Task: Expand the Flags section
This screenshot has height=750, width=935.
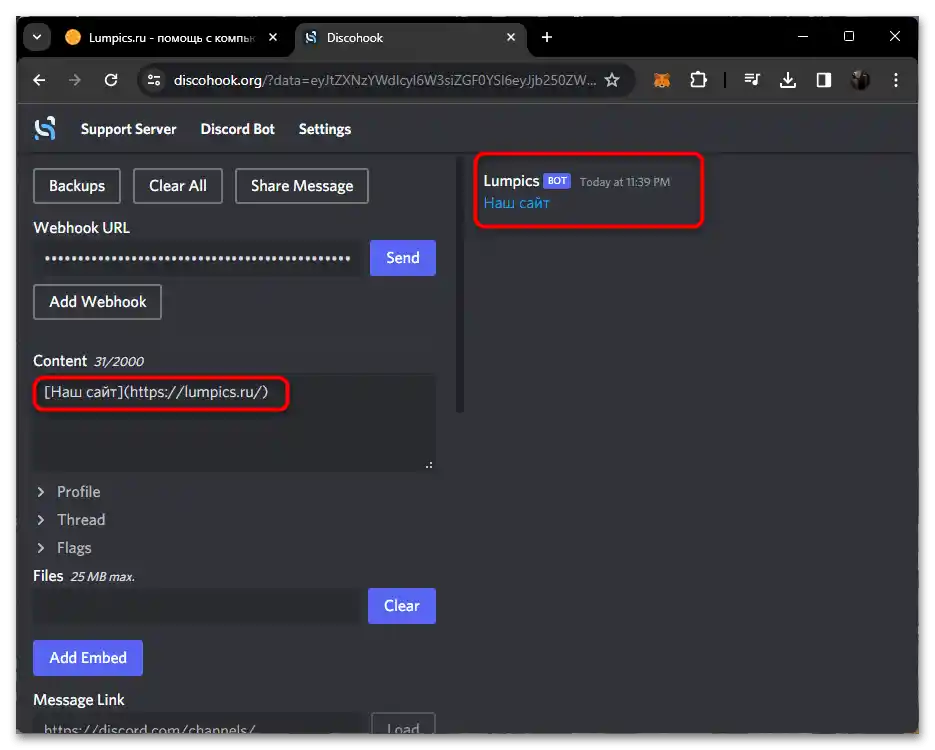Action: [64, 548]
